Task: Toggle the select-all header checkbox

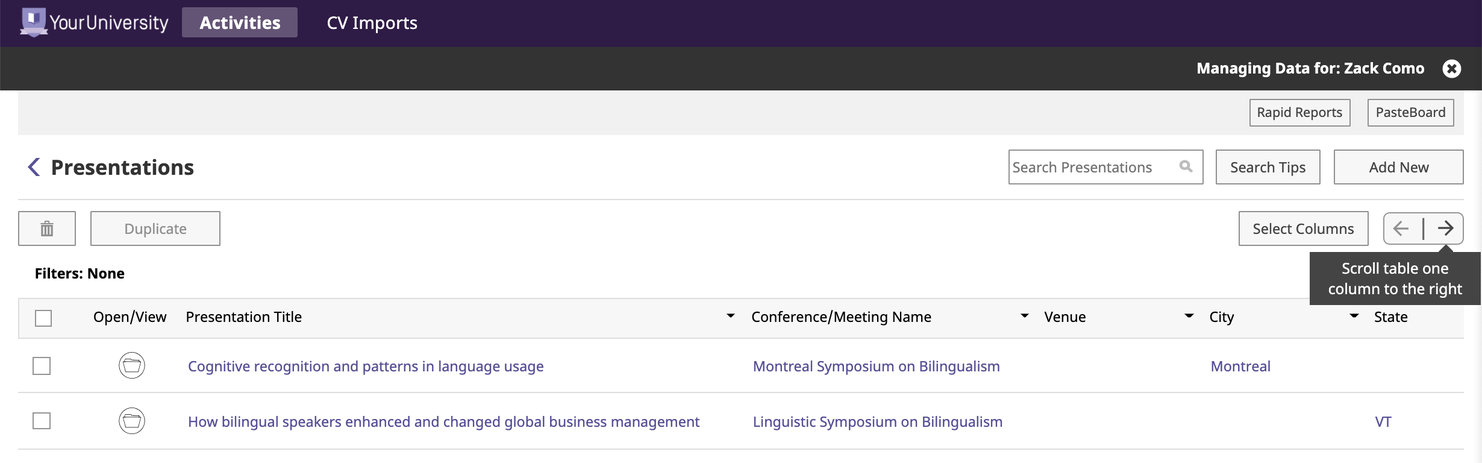Action: coord(43,318)
